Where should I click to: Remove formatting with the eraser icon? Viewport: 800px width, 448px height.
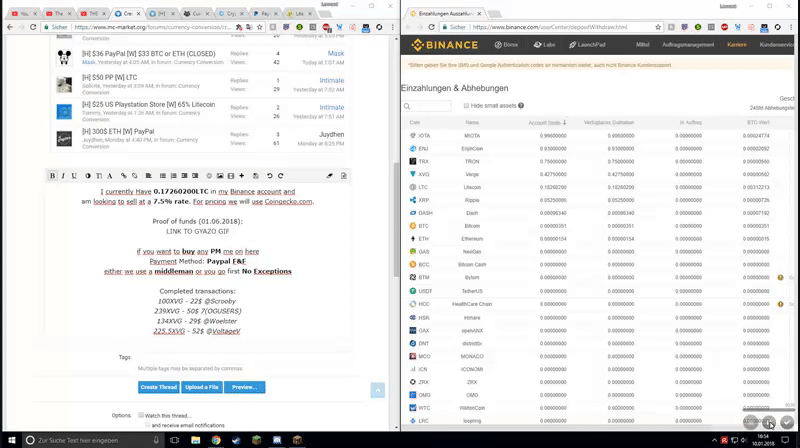[x=330, y=176]
